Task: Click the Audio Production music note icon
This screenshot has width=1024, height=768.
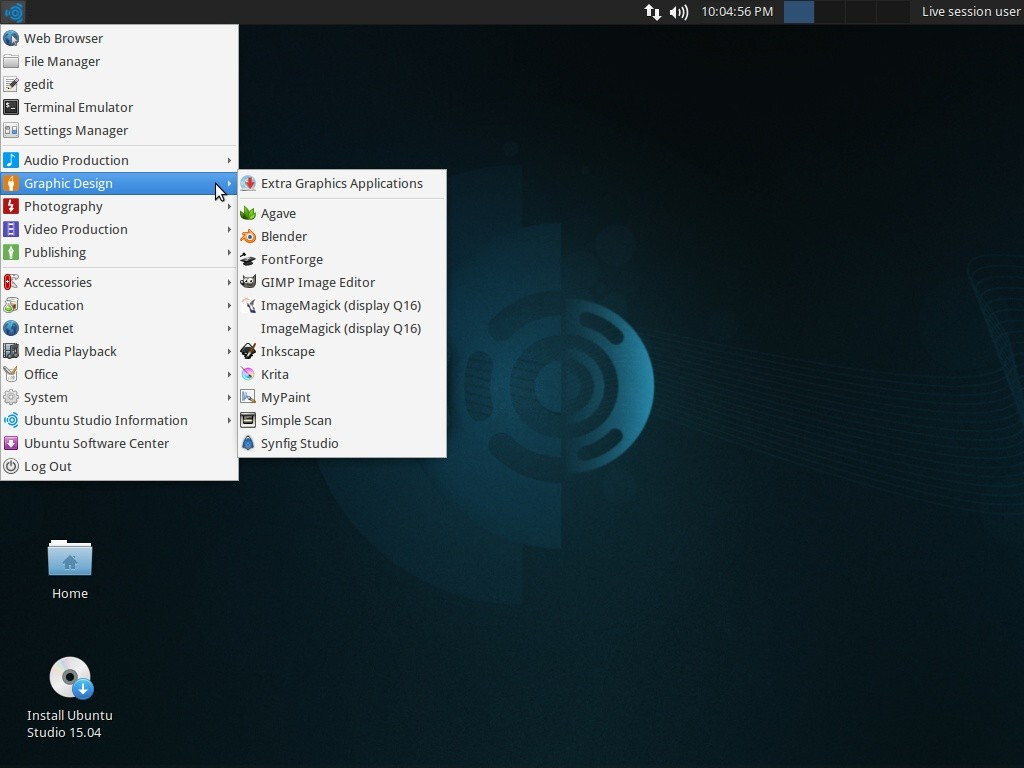Action: click(11, 160)
